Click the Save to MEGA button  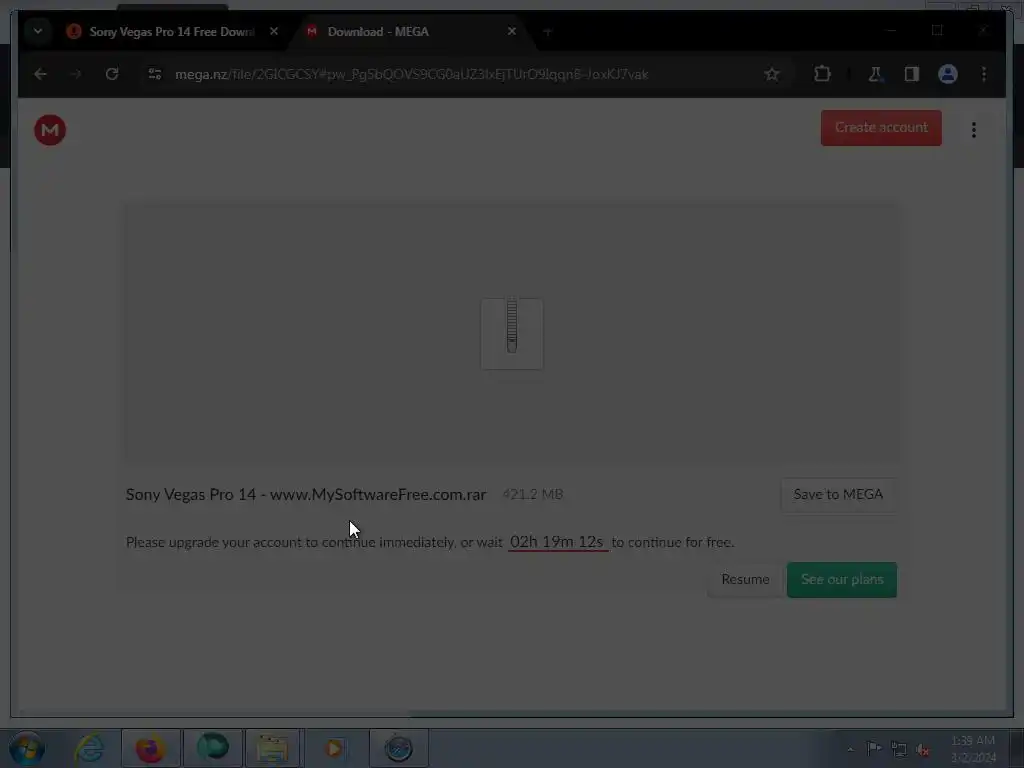(x=838, y=494)
